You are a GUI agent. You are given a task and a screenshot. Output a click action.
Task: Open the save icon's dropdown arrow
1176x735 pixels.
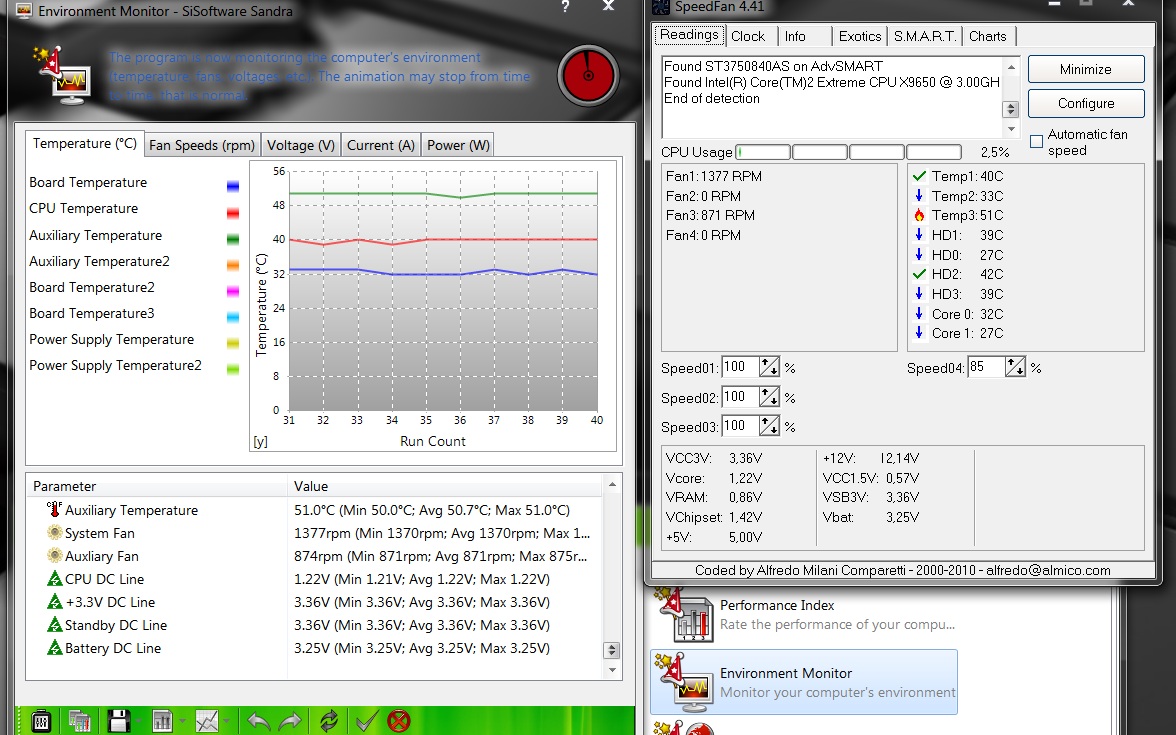(x=138, y=722)
